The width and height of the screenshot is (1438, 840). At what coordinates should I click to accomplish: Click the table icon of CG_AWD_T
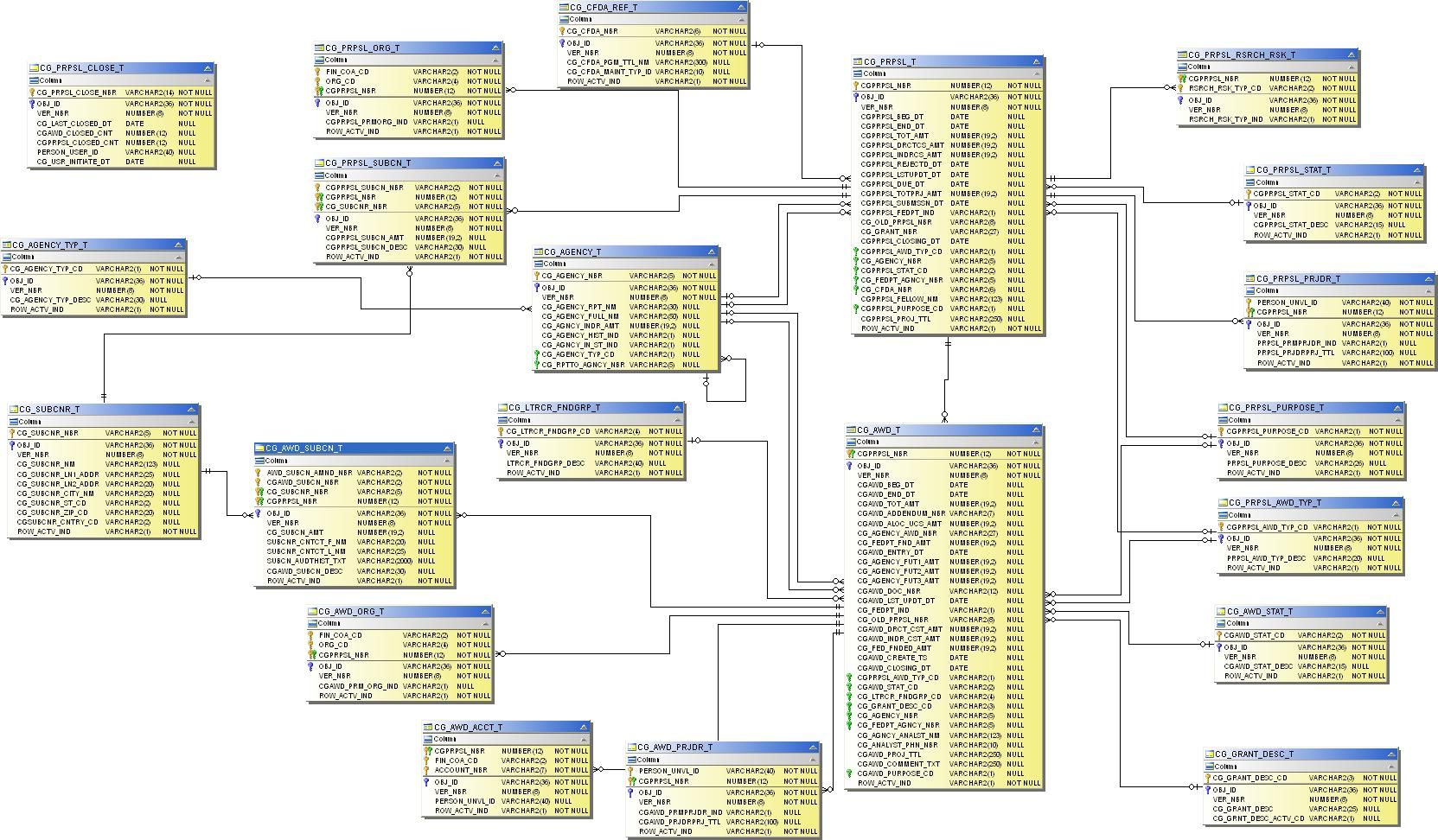click(x=851, y=430)
